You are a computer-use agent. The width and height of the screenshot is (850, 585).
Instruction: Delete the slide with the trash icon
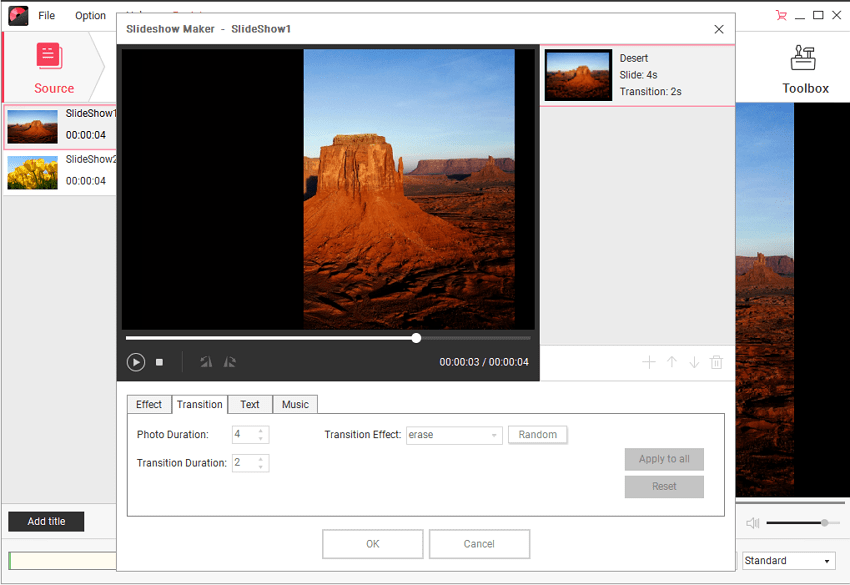(716, 362)
